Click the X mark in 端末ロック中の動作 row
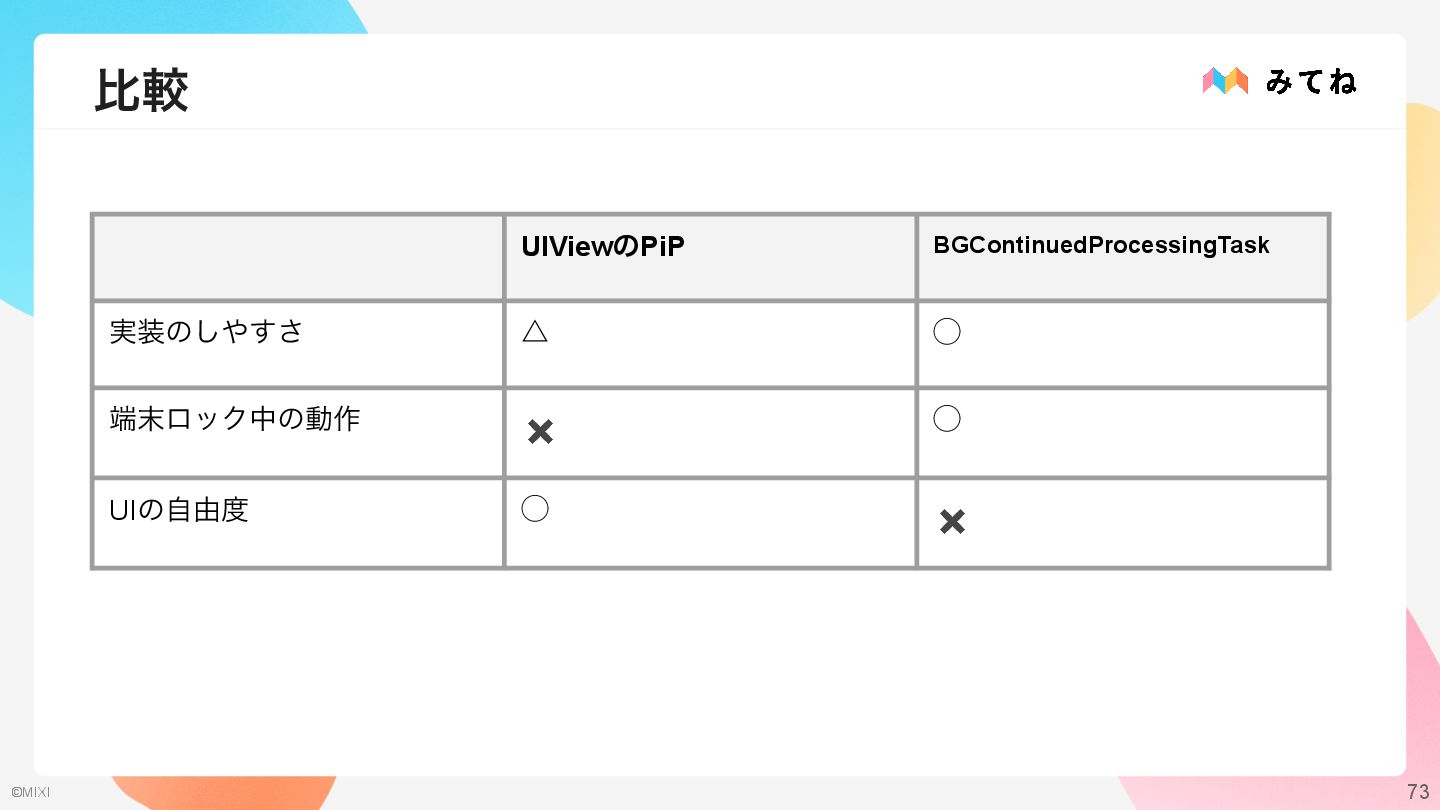This screenshot has height=810, width=1440. pos(540,432)
